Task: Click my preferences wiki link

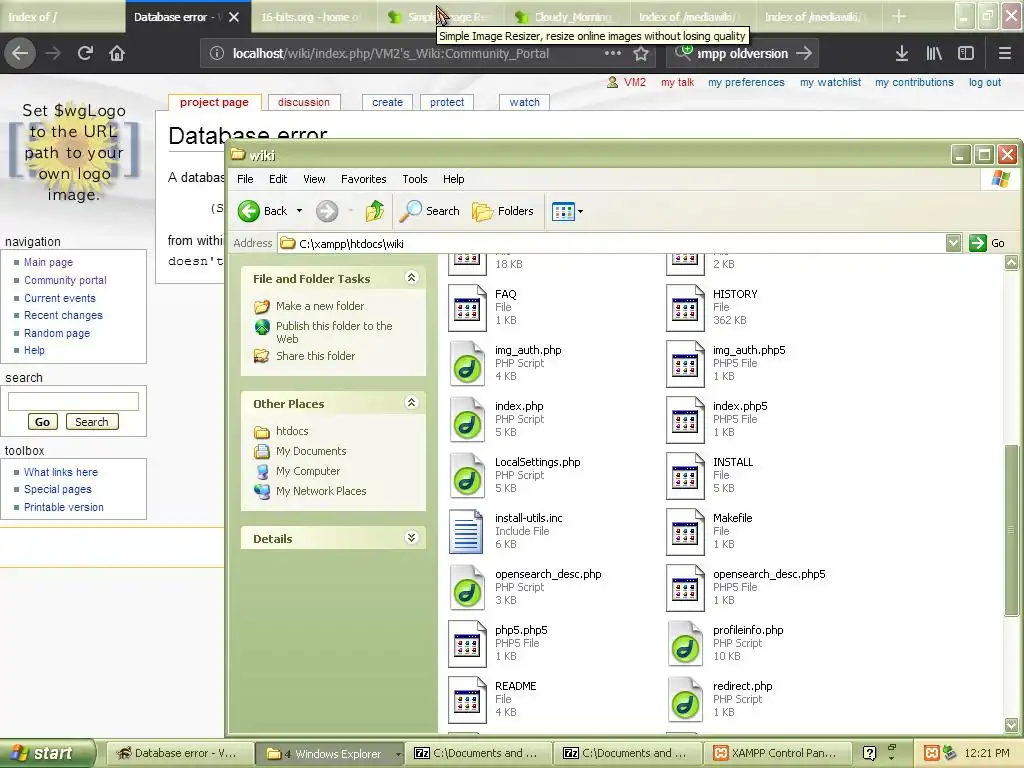Action: point(746,82)
